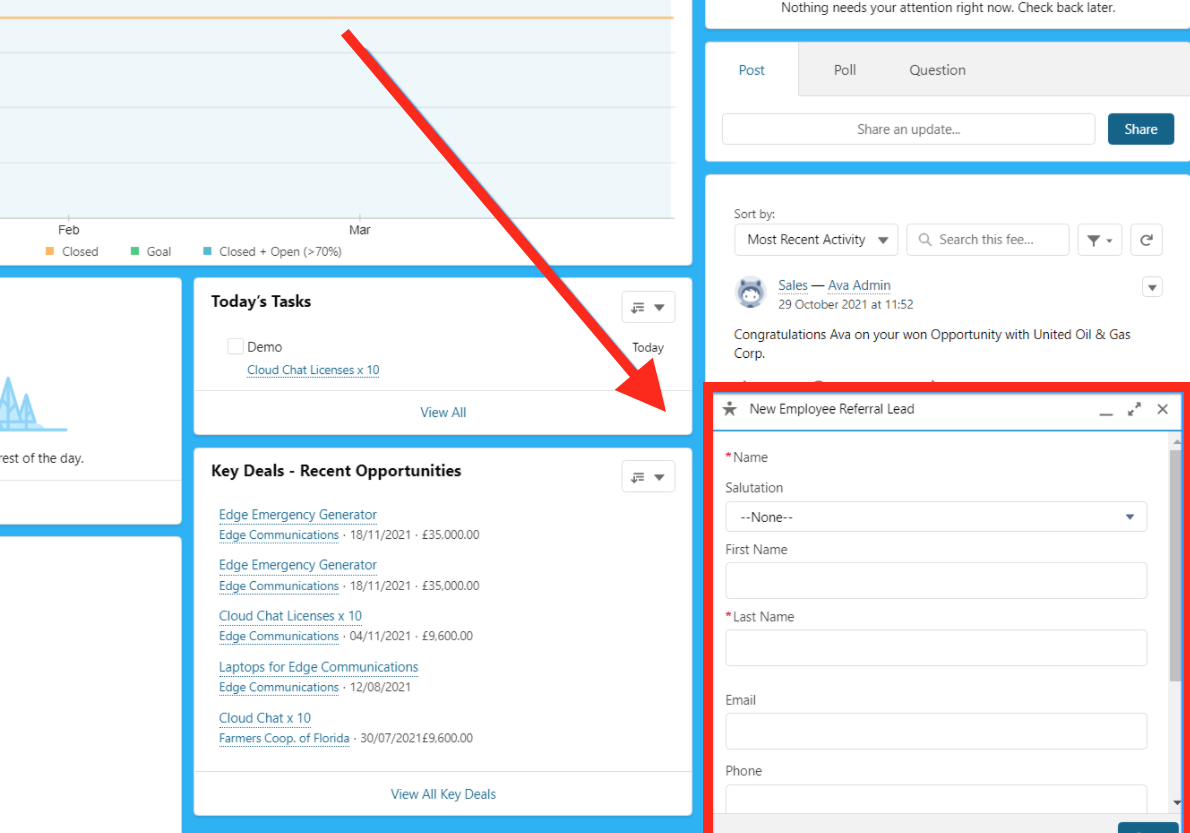Switch to the Question tab

point(937,70)
